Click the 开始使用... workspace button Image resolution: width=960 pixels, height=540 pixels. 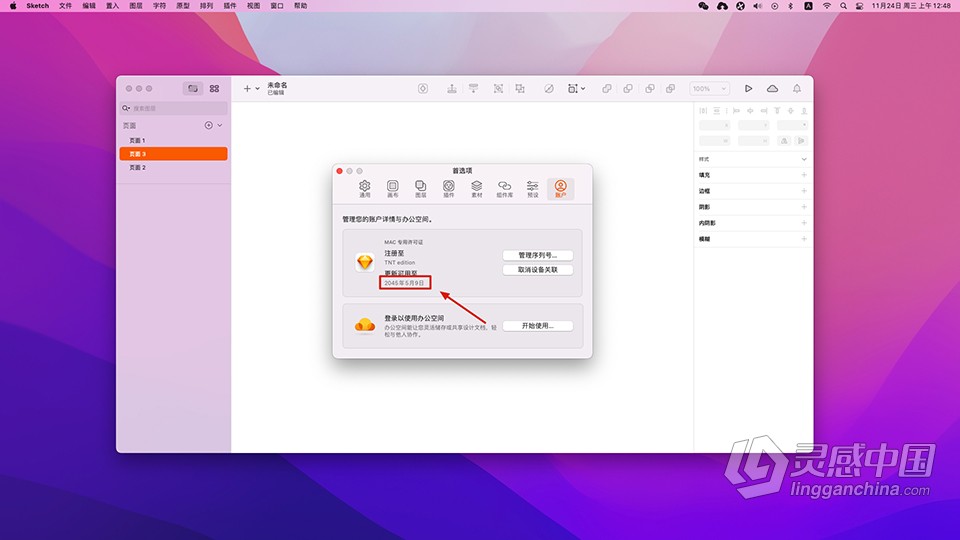538,326
